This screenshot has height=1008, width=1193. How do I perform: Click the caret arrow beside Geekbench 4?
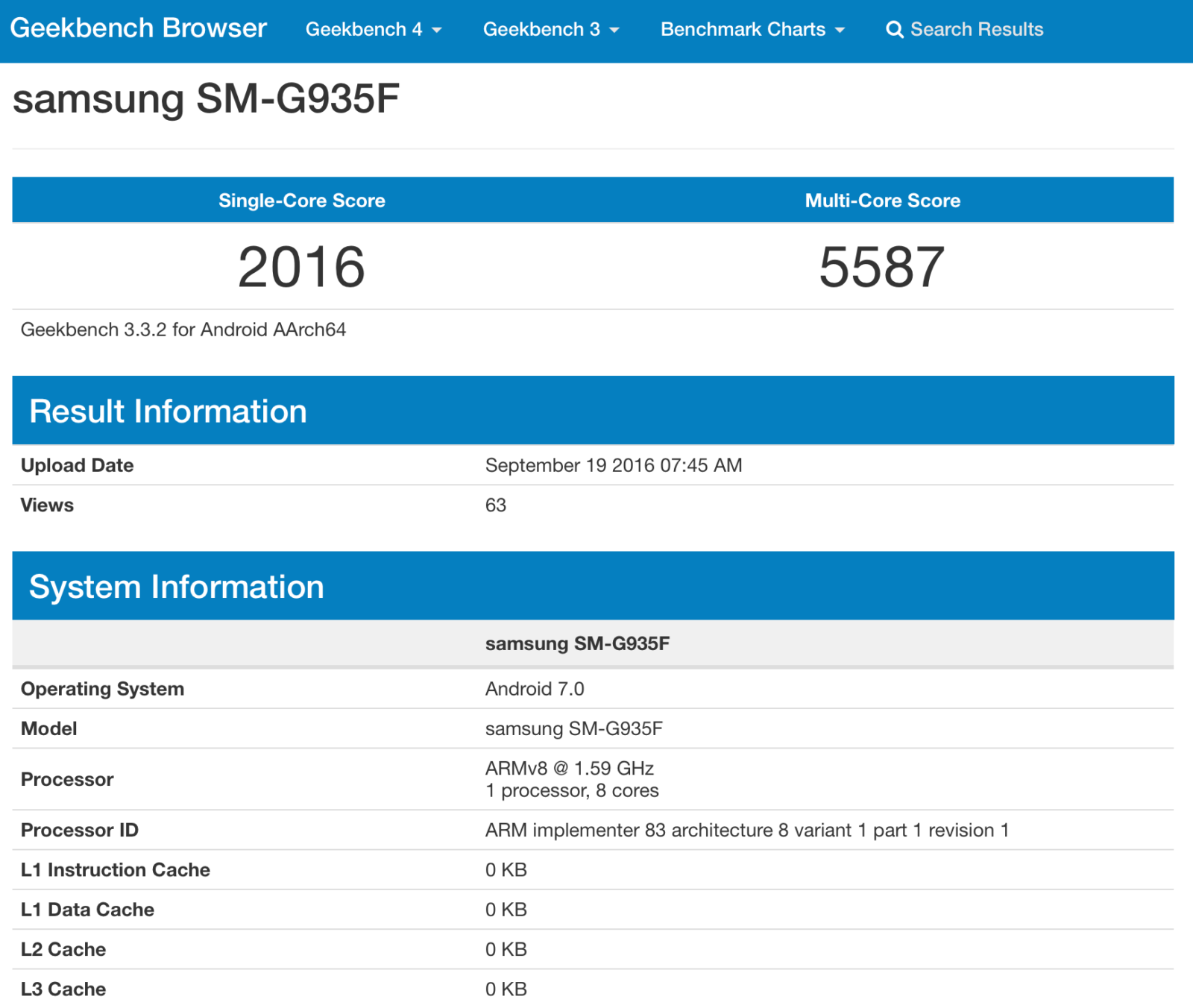point(437,31)
